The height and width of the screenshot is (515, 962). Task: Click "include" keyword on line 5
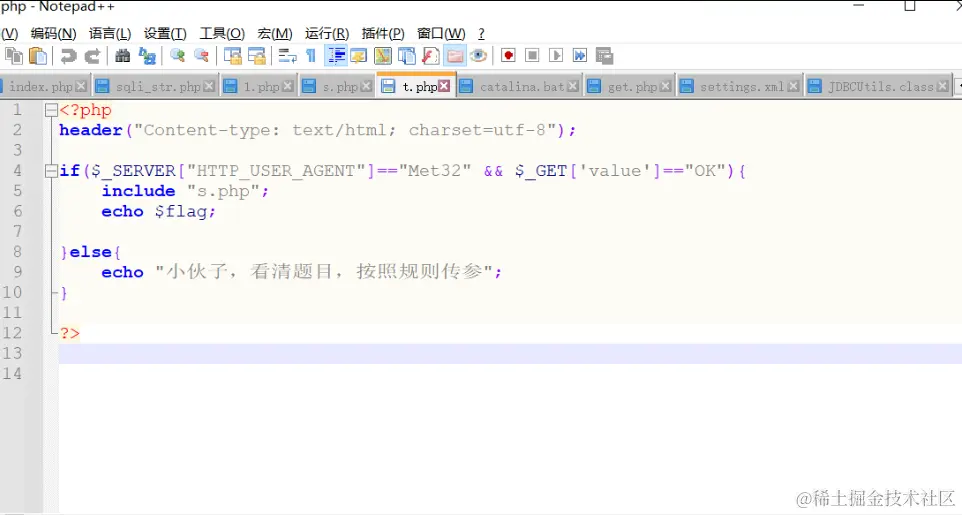coord(139,191)
